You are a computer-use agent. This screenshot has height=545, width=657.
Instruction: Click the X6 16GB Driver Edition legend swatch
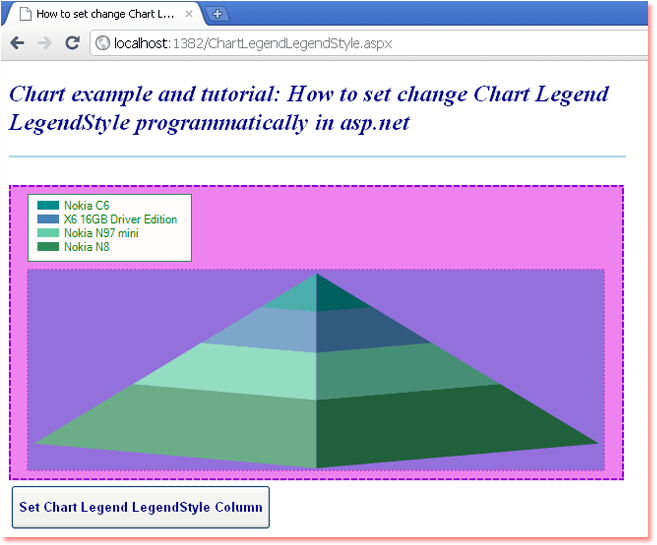(x=48, y=219)
